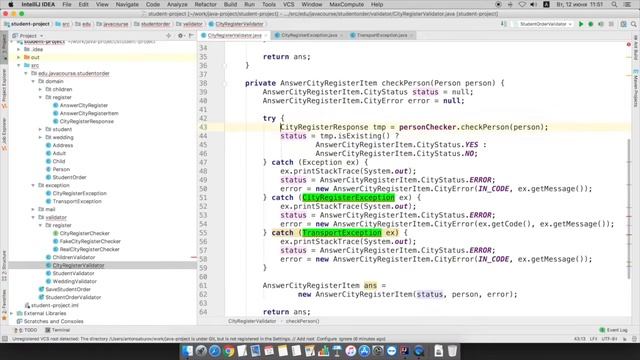Expand External Libraries node
The height and width of the screenshot is (360, 640).
(x=12, y=313)
